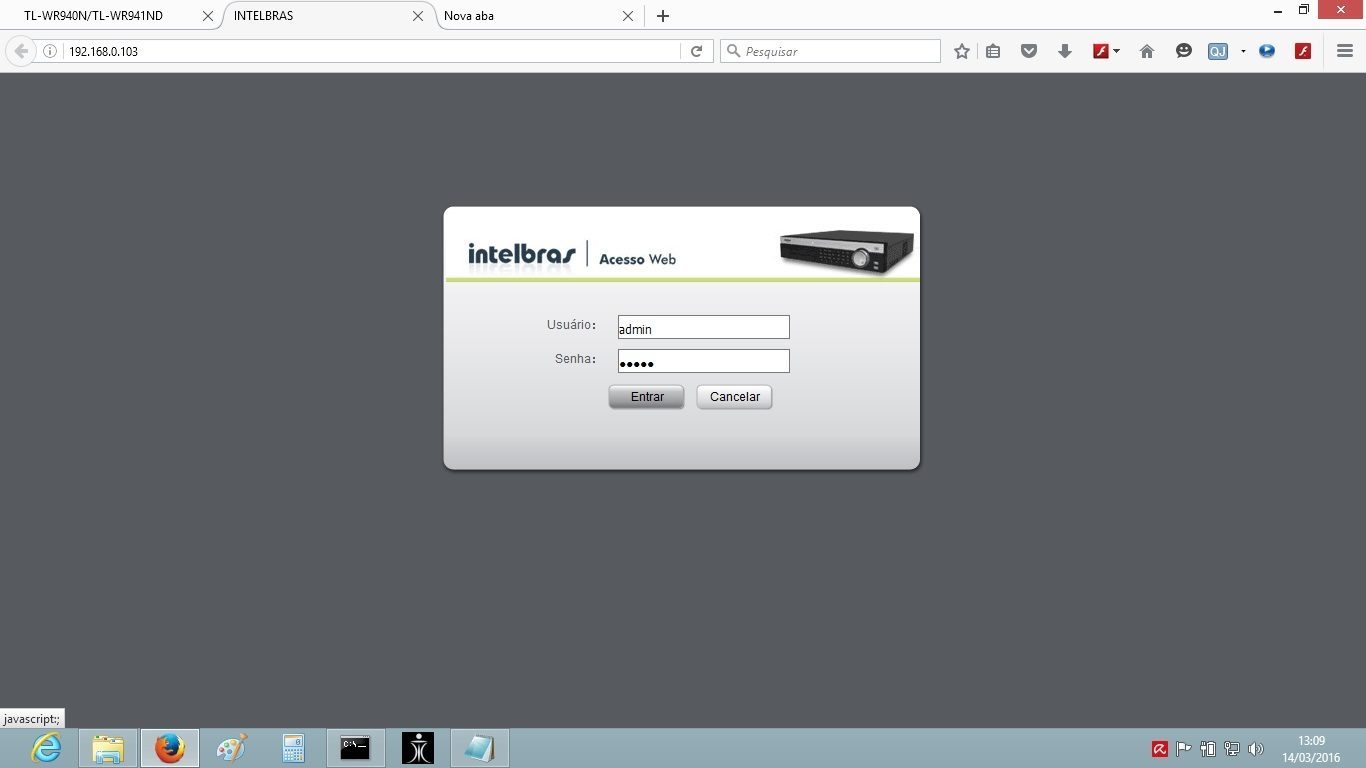Launch Paint from the taskbar
Screen dimensions: 1366x768
[231, 748]
